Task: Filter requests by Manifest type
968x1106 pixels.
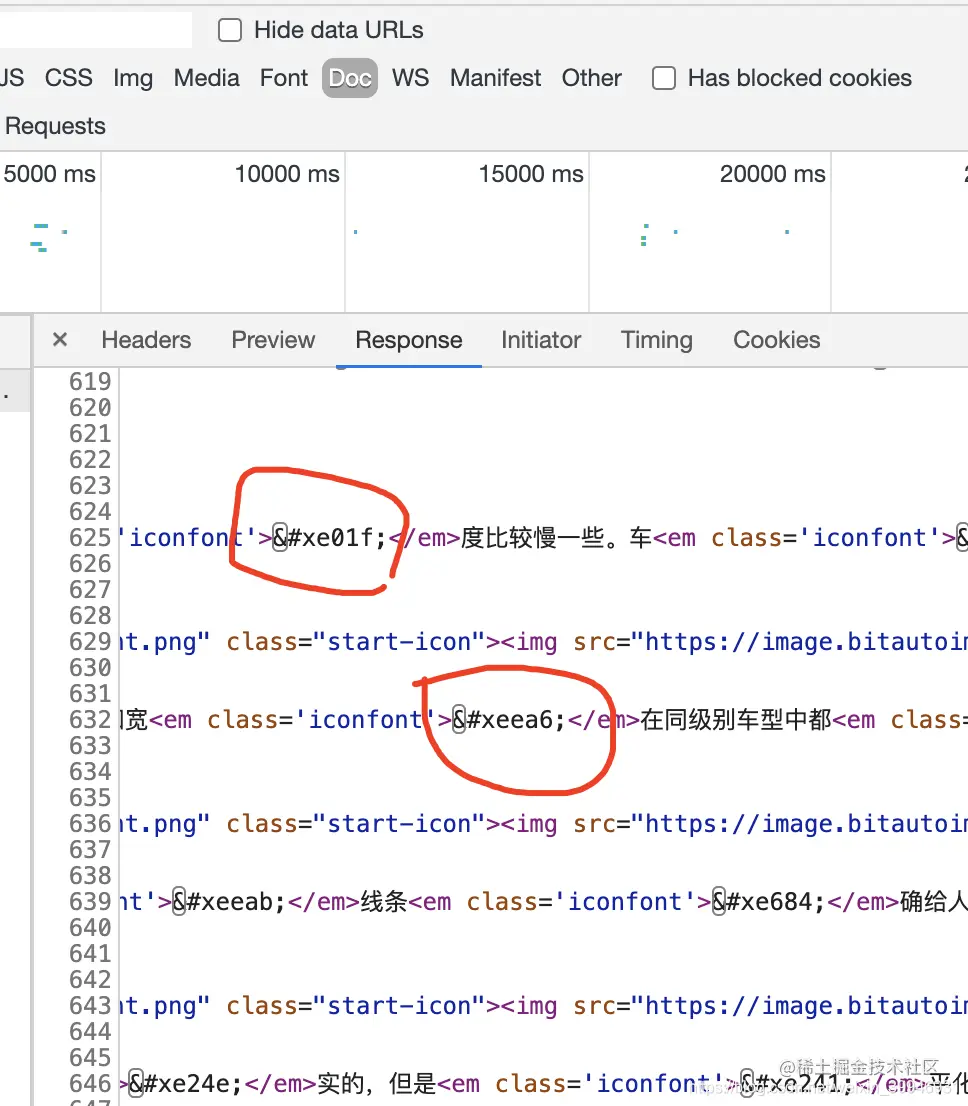Action: tap(496, 78)
